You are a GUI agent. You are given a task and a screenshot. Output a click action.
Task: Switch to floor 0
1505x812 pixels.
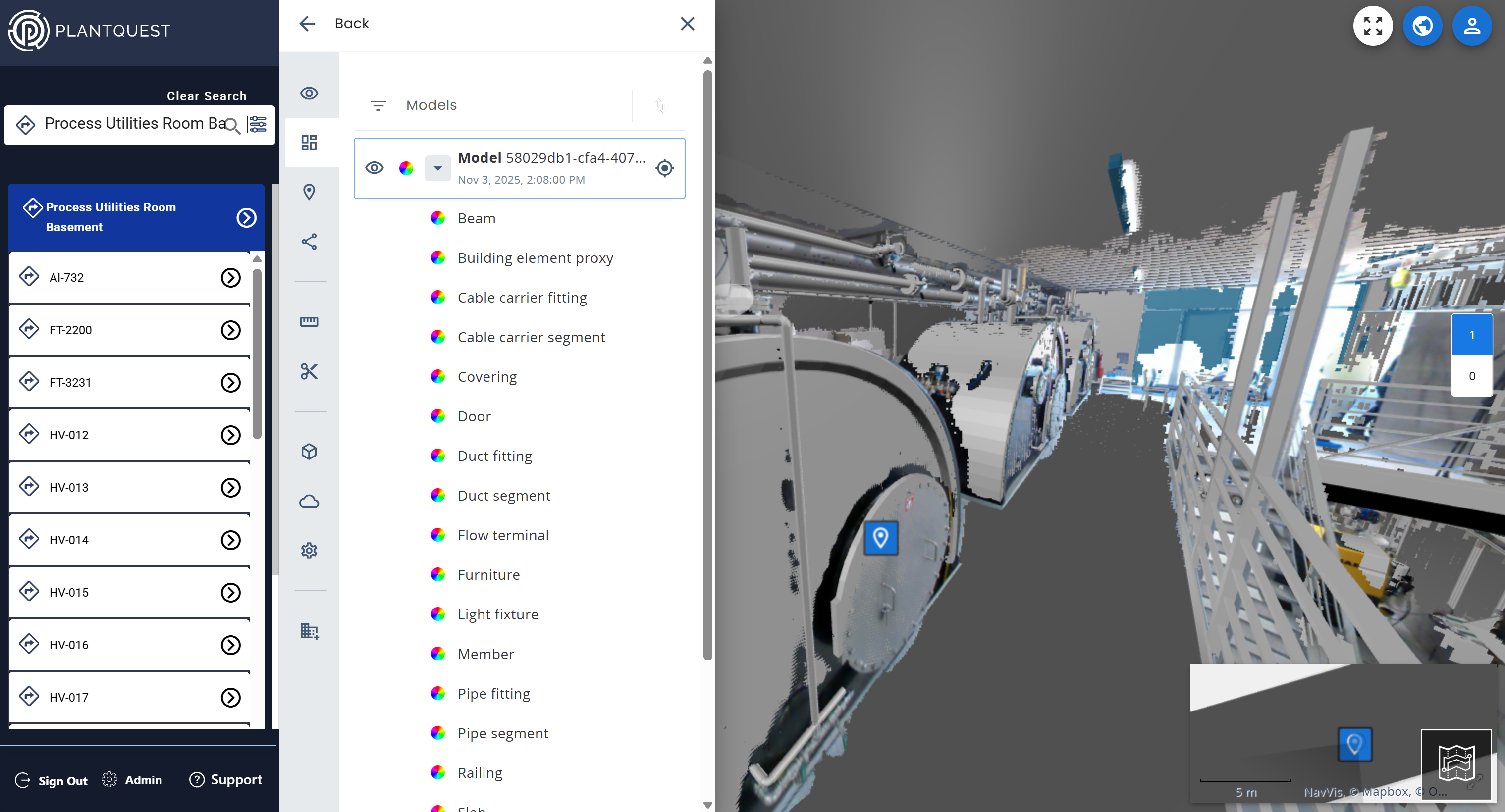(x=1471, y=376)
